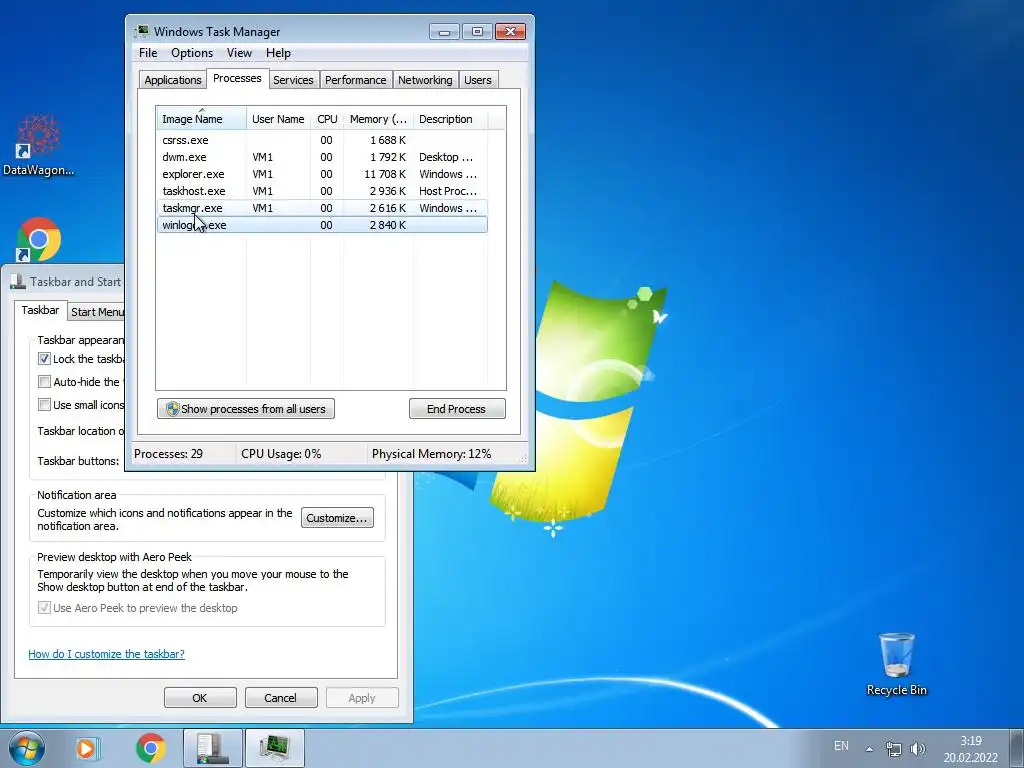Open the Options menu in Task Manager
Screen dimensions: 1024x768
pyautogui.click(x=192, y=53)
